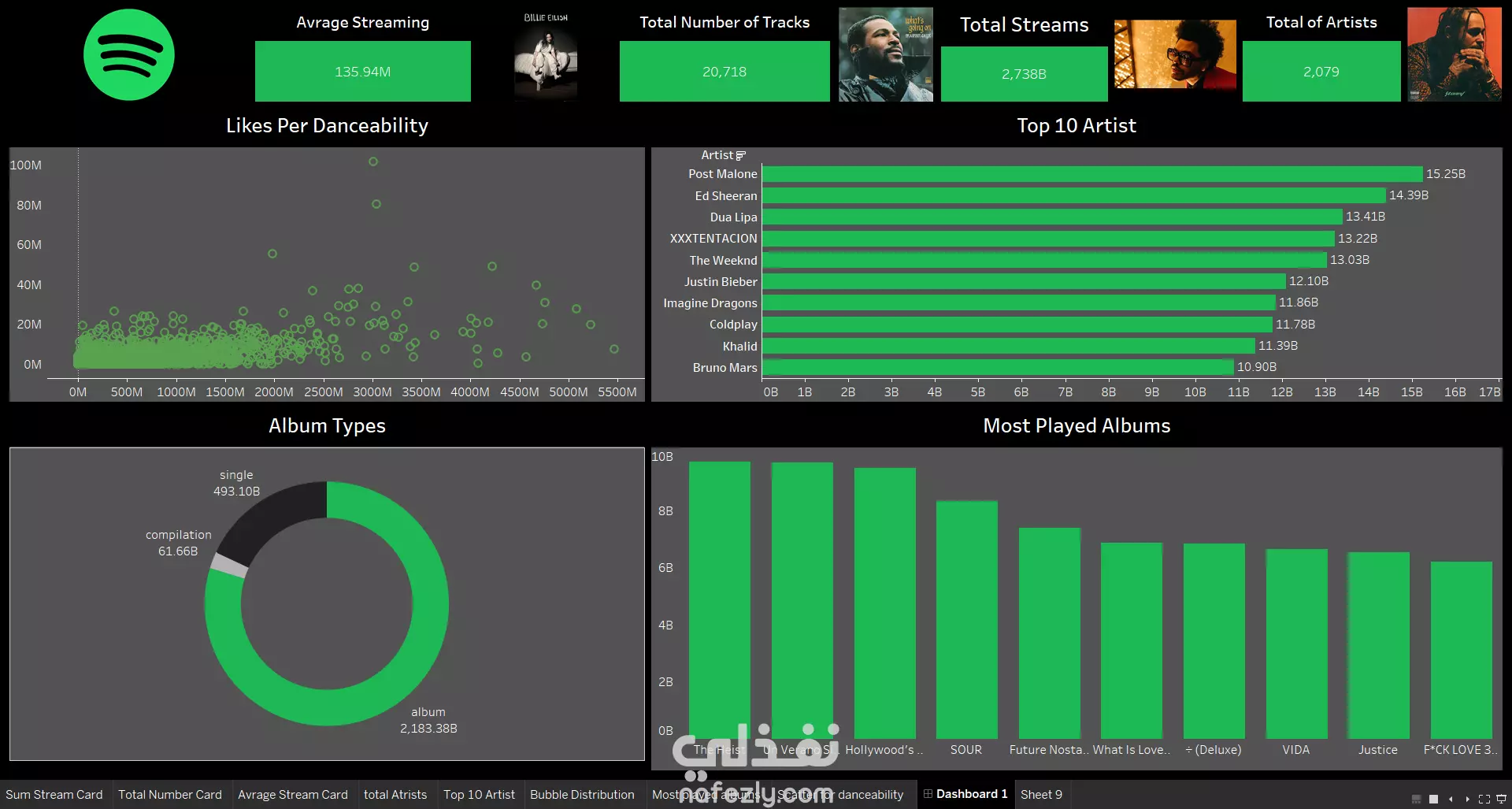This screenshot has width=1512, height=809.
Task: Click The Weeknd album cover
Action: coord(1175,54)
